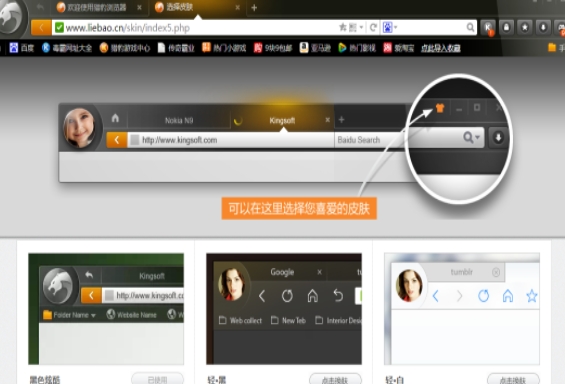
Task: Click the star bookmark icon in address bar
Action: [x=343, y=27]
